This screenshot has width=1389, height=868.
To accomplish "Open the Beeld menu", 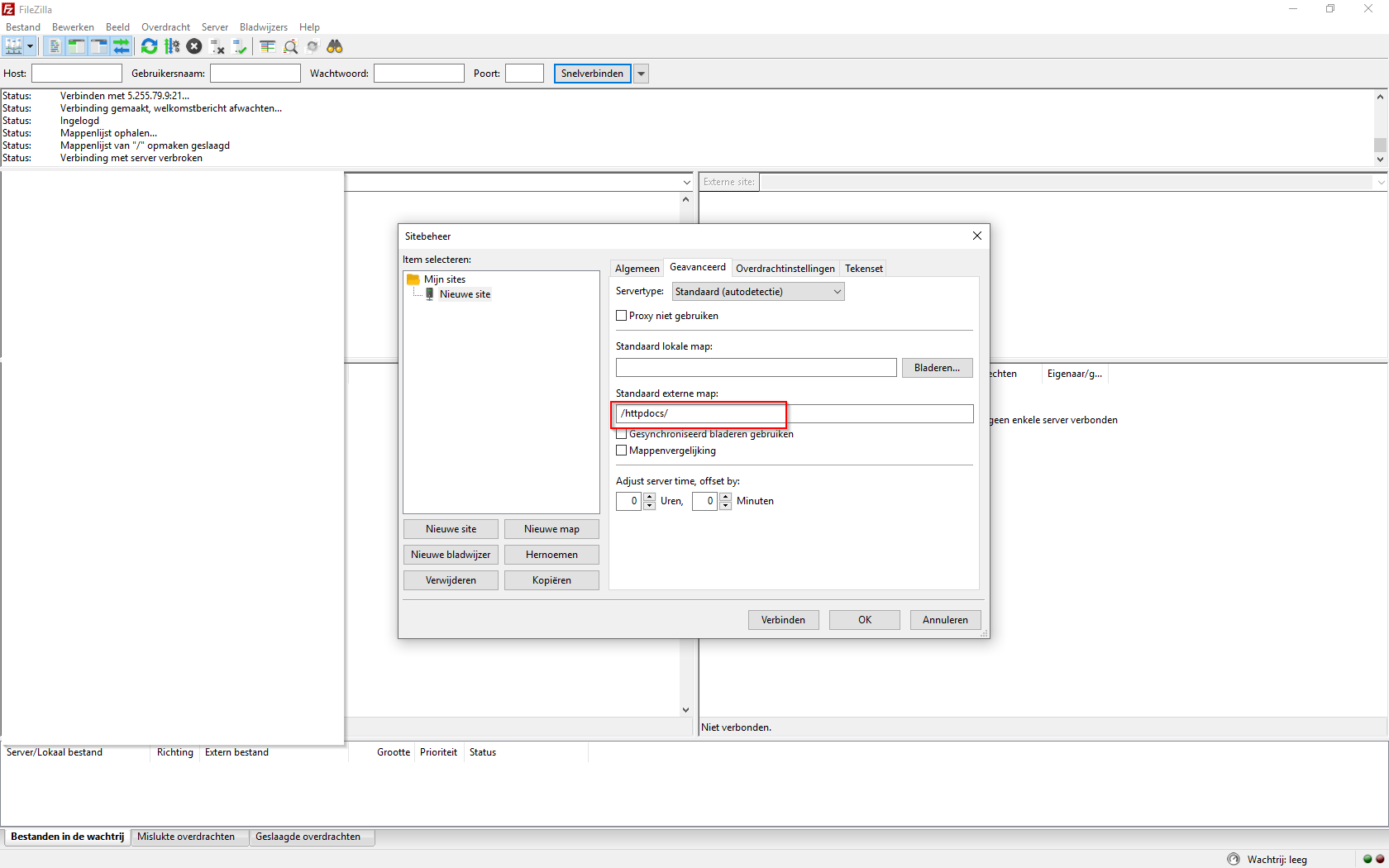I will [117, 27].
